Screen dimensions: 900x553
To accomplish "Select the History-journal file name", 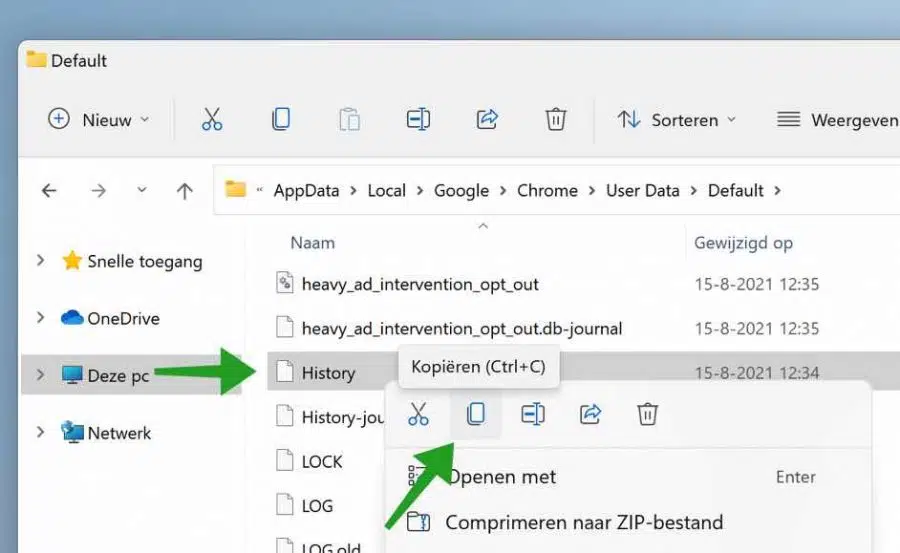I will [x=343, y=417].
